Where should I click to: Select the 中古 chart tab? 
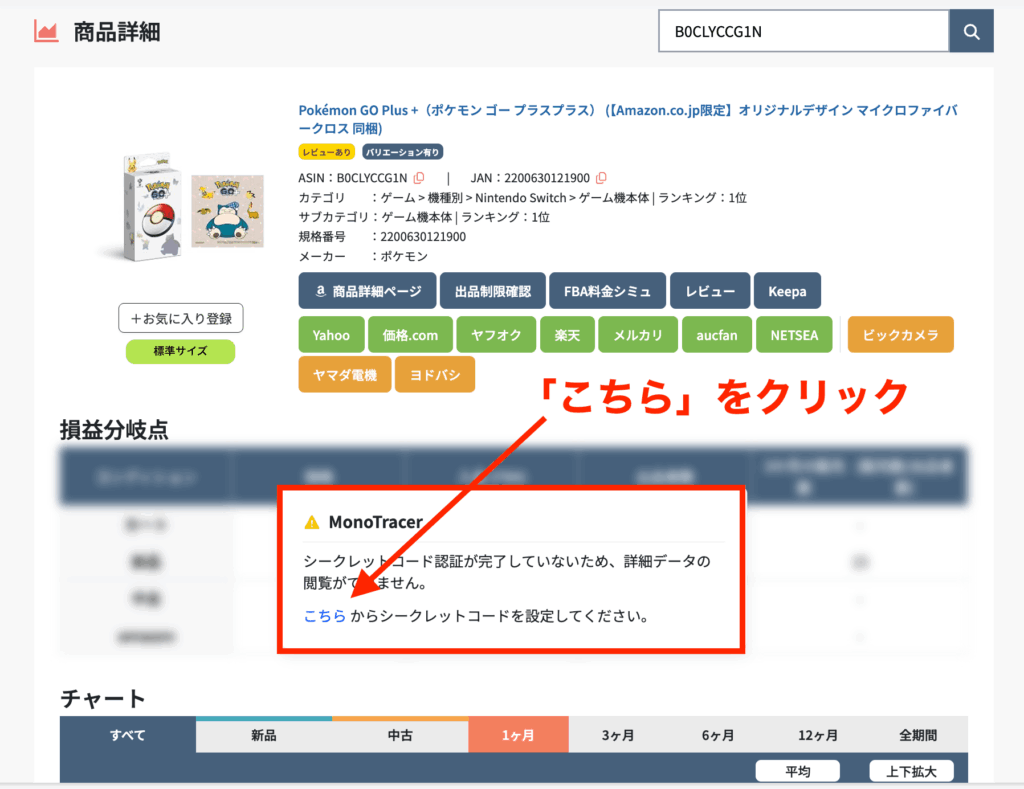point(400,735)
